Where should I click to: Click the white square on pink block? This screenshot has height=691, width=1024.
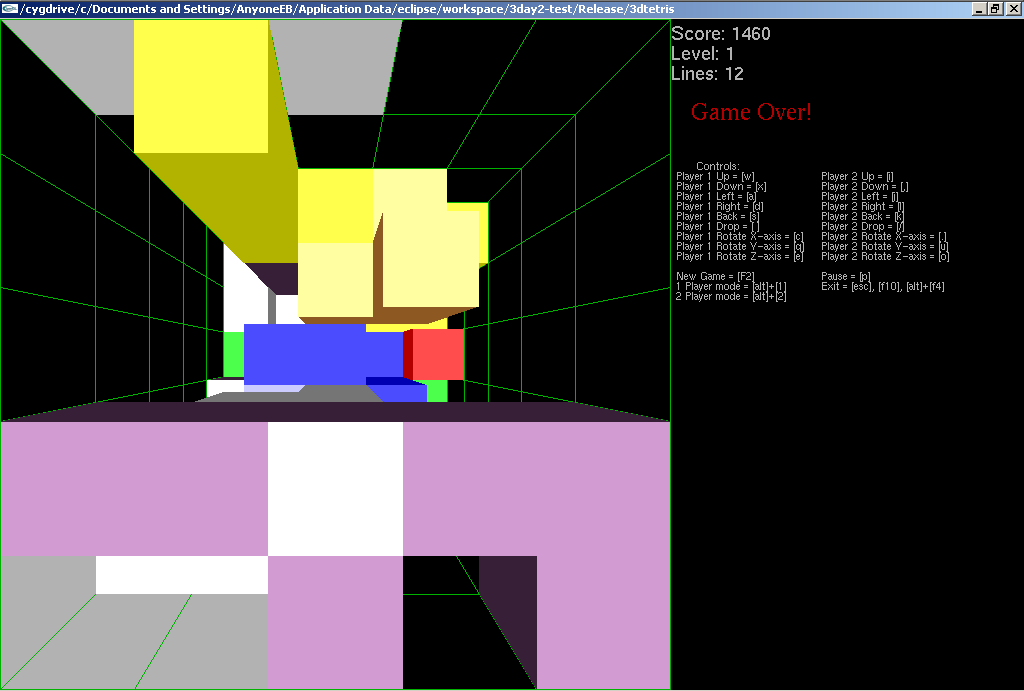tap(335, 488)
